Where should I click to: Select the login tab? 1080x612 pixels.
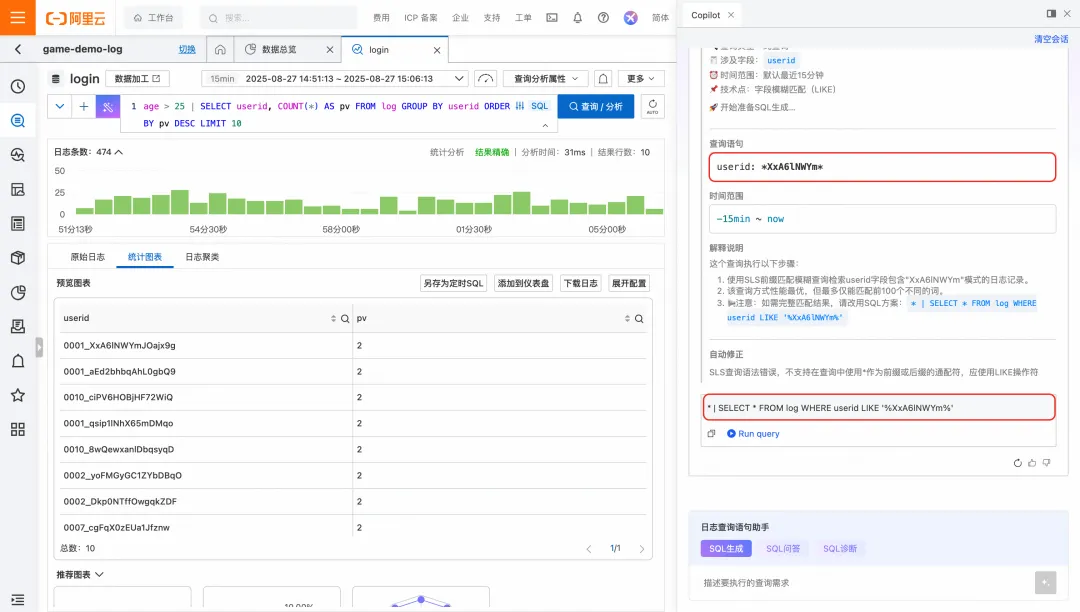tap(379, 50)
